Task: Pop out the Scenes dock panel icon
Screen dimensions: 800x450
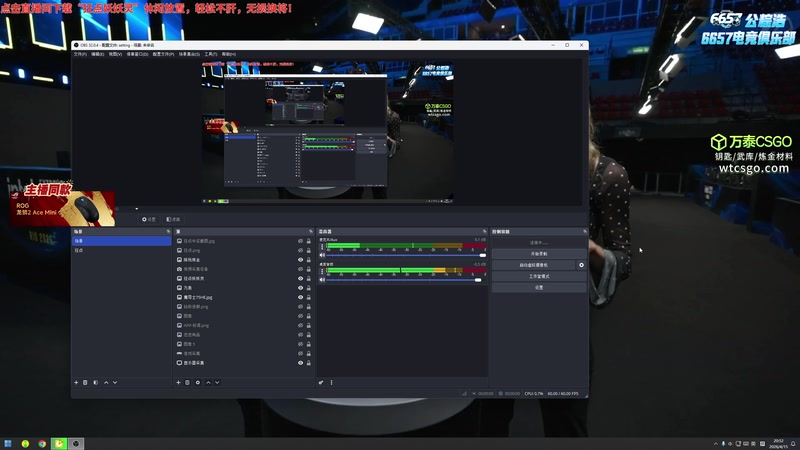Action: (168, 232)
